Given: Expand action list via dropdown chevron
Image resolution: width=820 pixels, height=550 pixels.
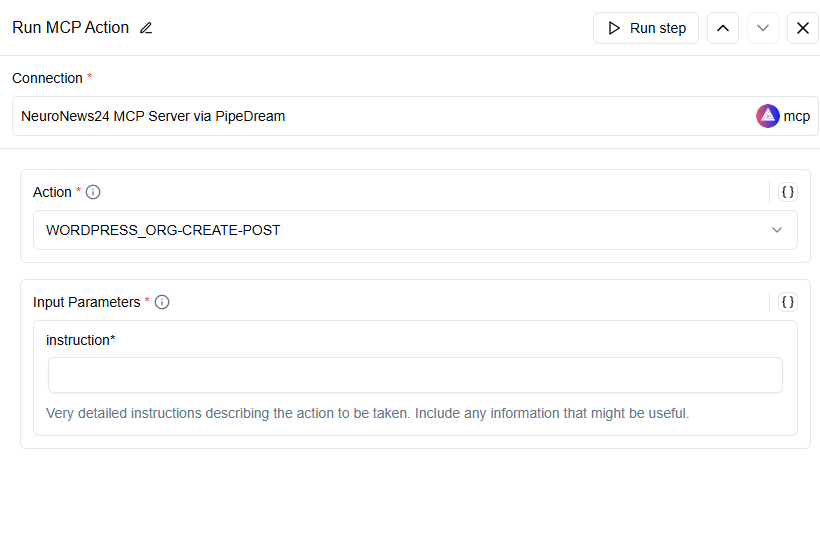Looking at the screenshot, I should 777,230.
